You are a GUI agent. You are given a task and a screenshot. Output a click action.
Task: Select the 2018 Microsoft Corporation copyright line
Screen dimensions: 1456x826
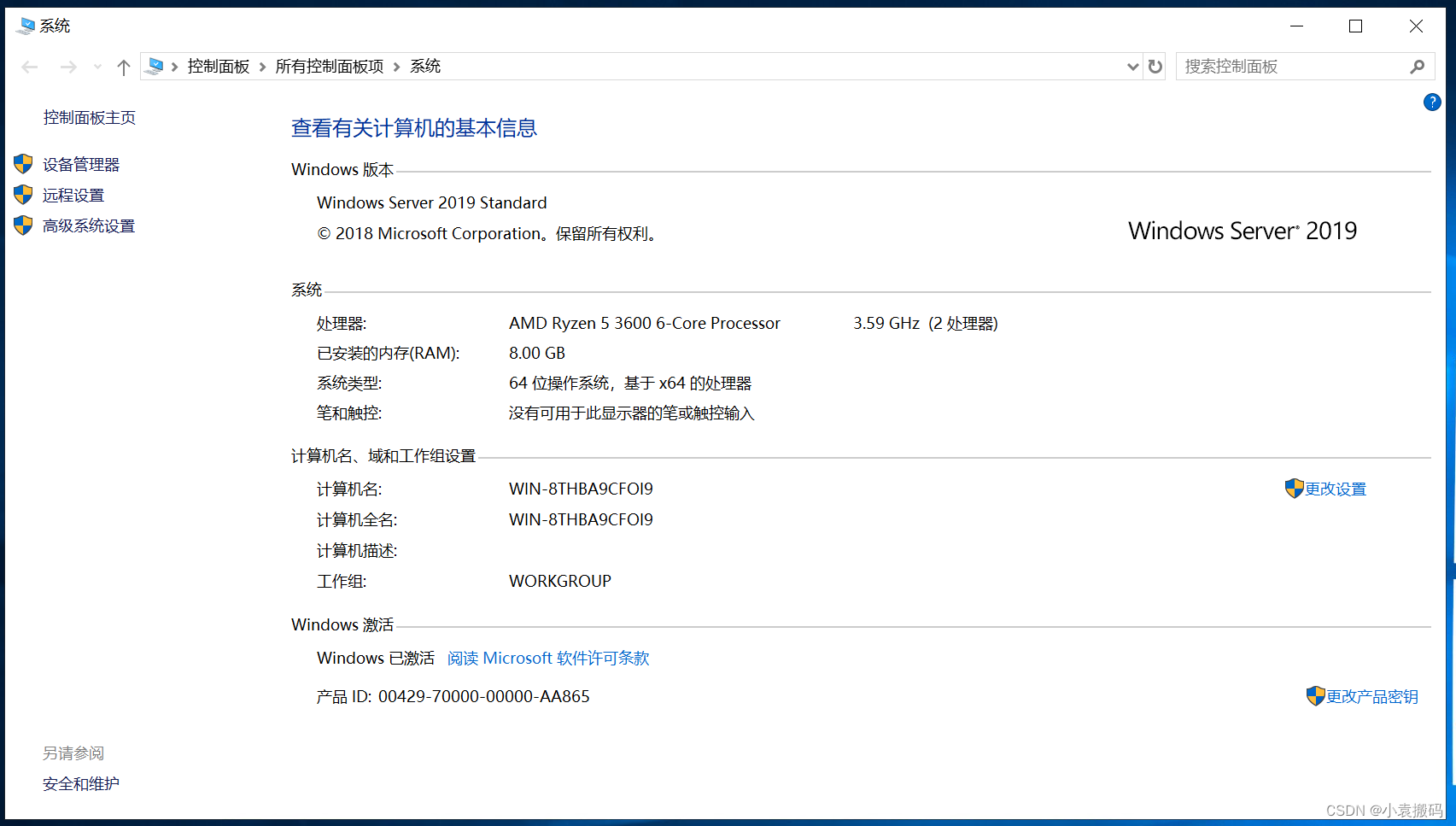point(488,234)
